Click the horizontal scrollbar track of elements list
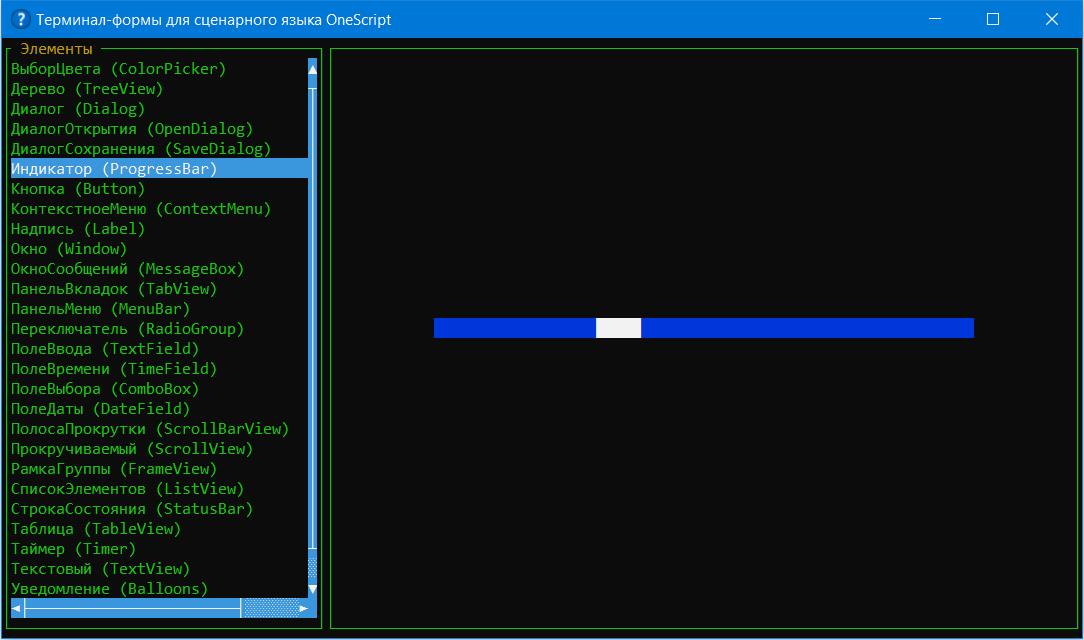 tap(130, 608)
